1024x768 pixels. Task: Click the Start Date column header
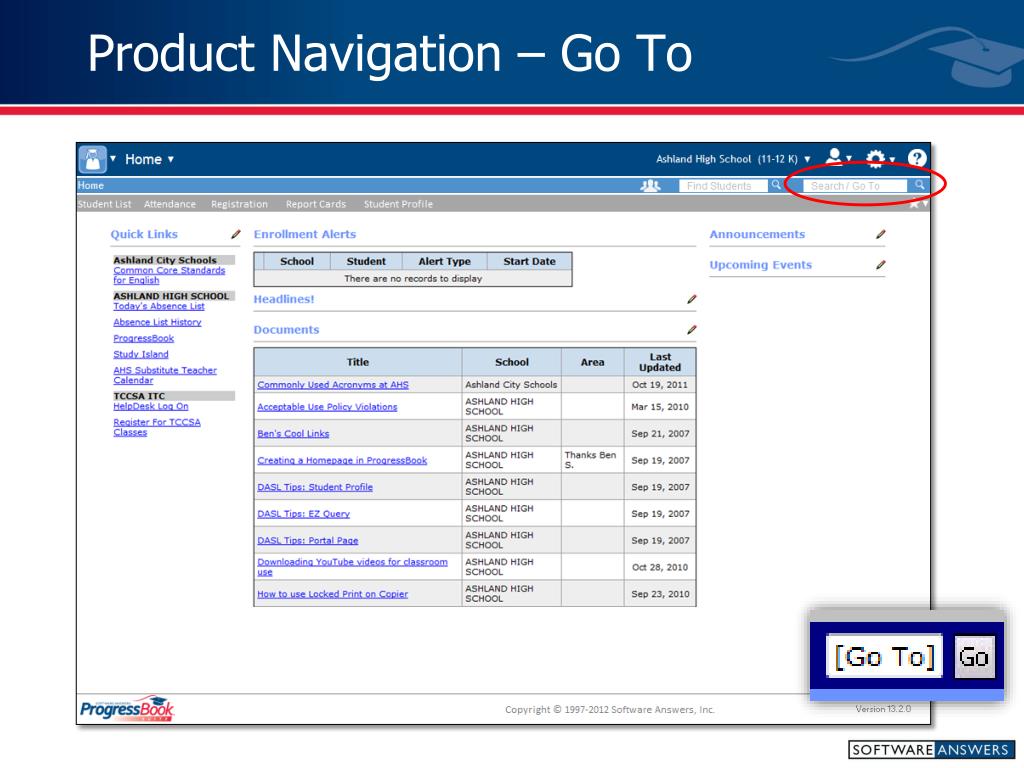529,261
